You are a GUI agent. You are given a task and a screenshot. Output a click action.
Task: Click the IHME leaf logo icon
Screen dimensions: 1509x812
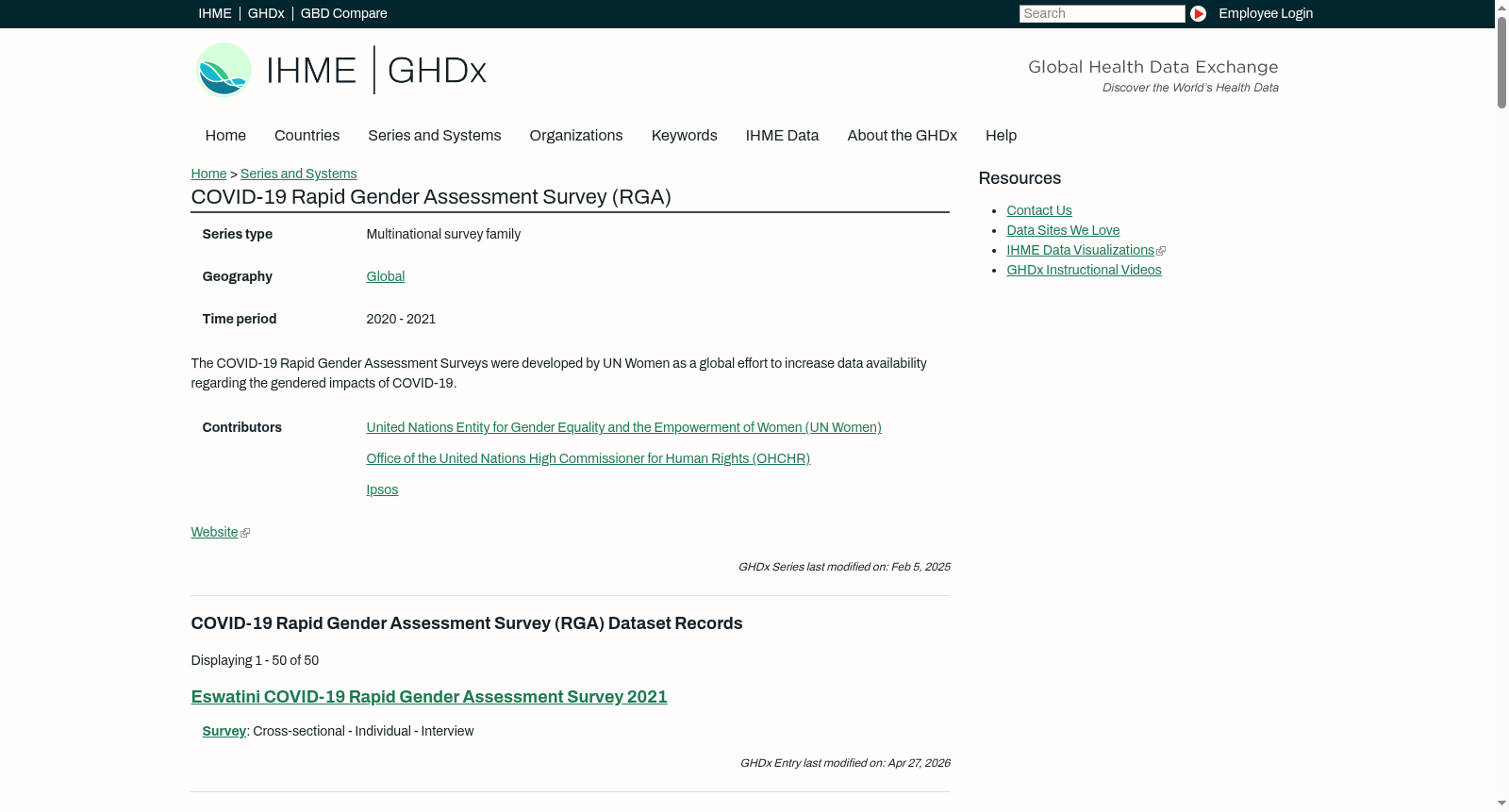(224, 70)
